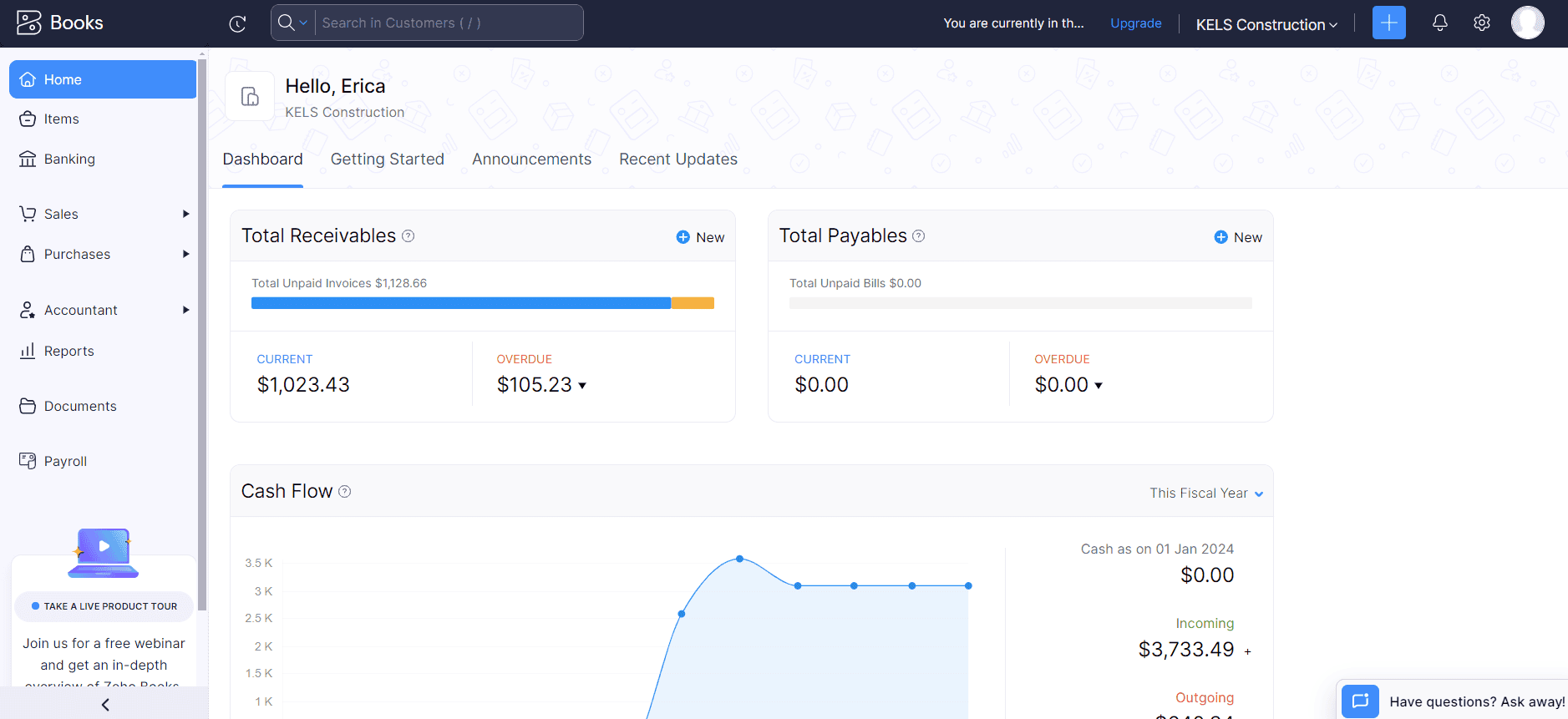The height and width of the screenshot is (719, 1568).
Task: Click the orange overdue portion of receivables bar
Action: 693,303
